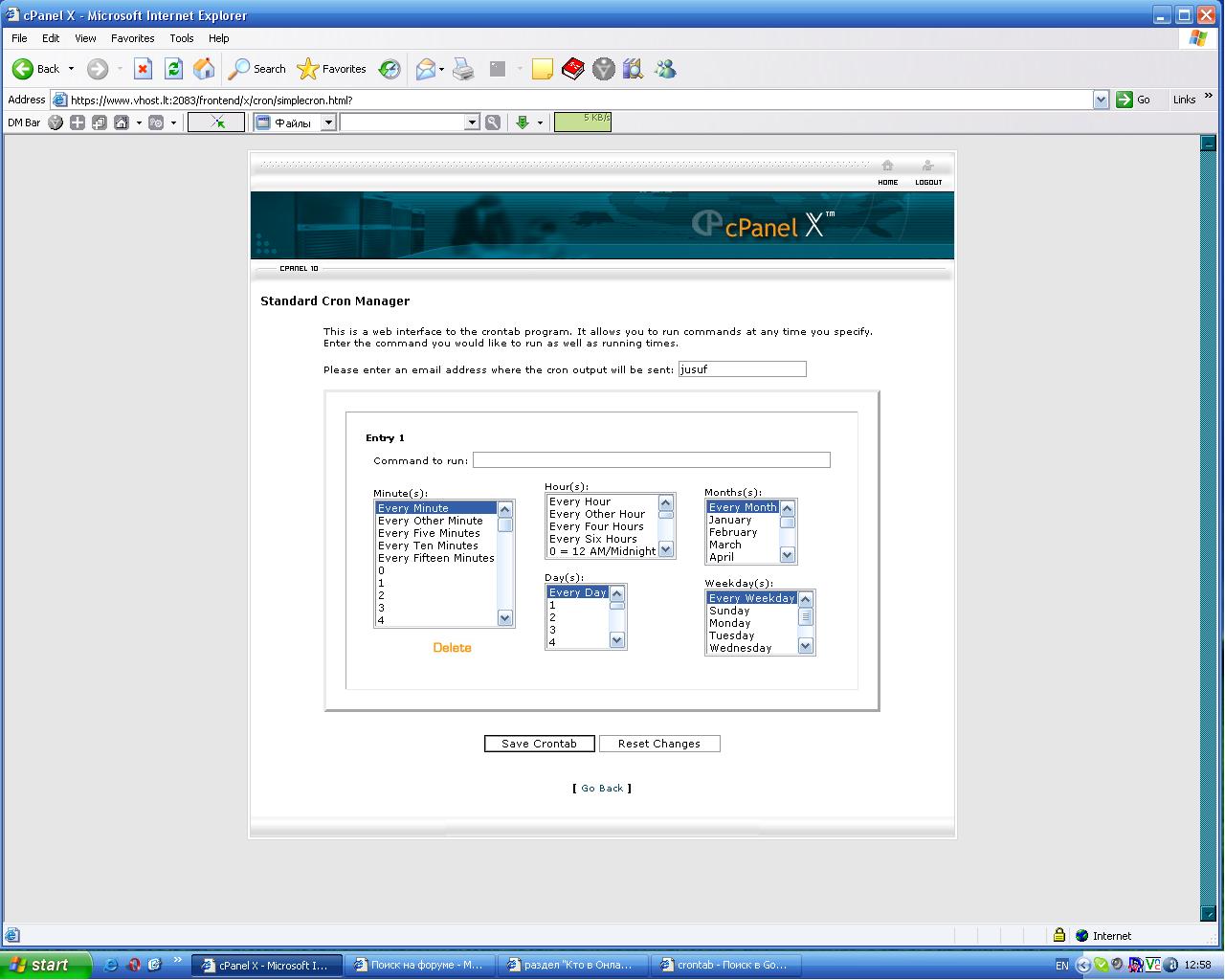
Task: Click the VNC tray icon
Action: coord(1152,965)
